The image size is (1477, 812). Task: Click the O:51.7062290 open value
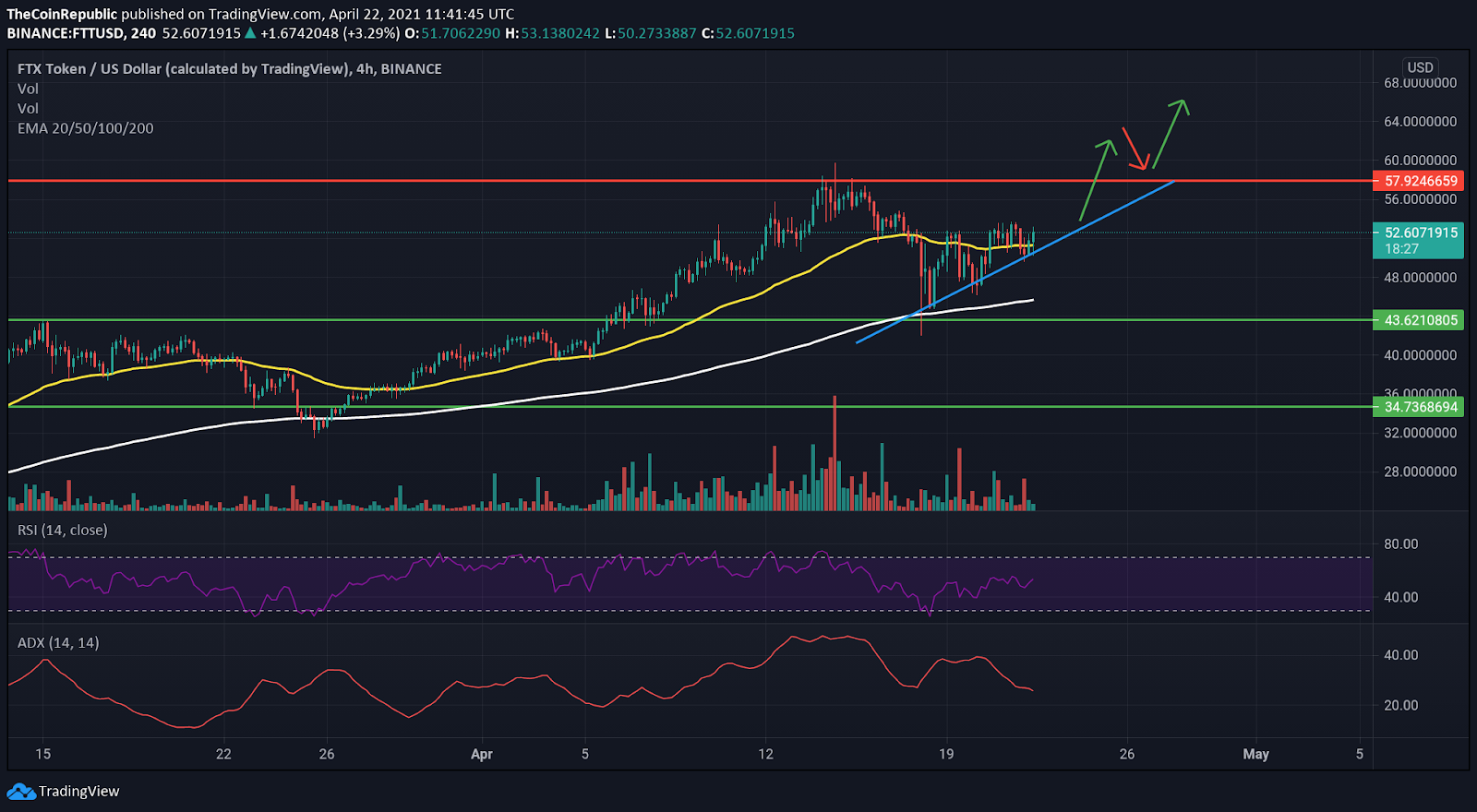452,33
